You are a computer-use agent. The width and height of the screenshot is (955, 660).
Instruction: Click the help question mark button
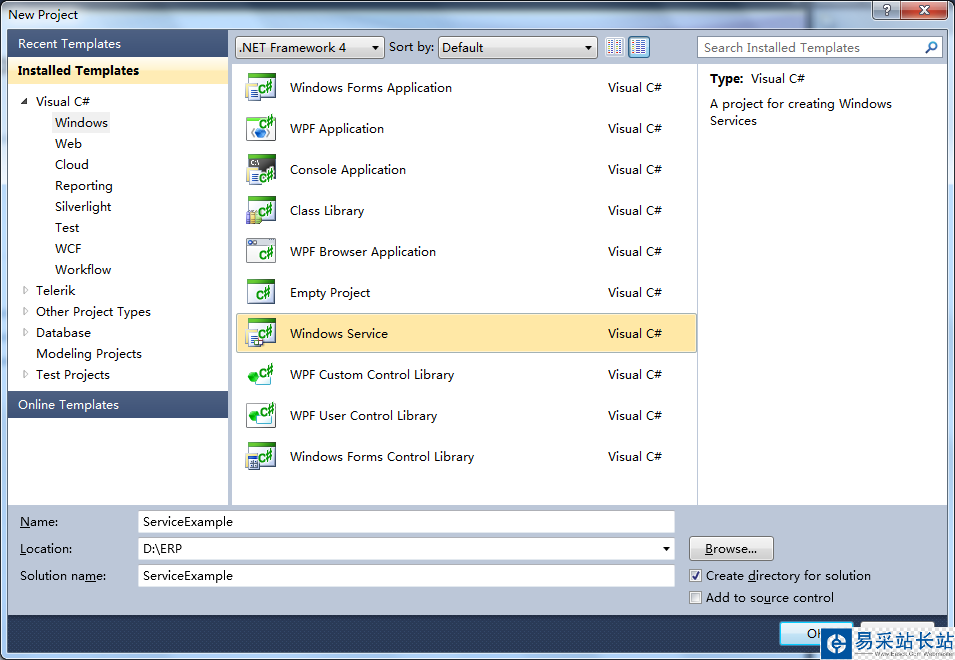tap(886, 10)
